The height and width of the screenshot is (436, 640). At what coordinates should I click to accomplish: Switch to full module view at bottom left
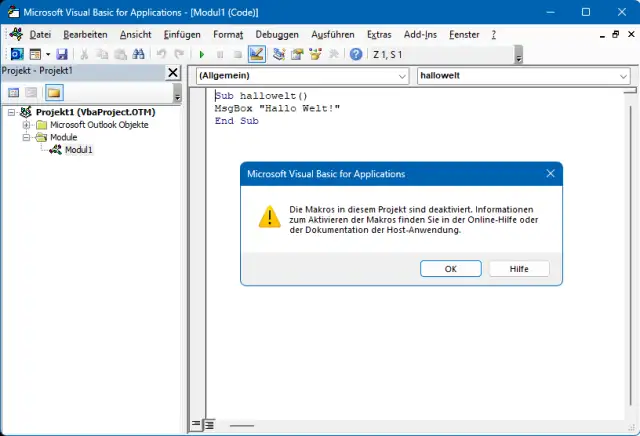pos(209,425)
